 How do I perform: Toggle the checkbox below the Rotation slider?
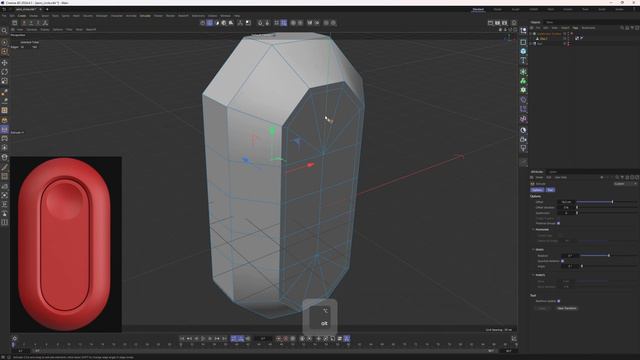[562, 261]
